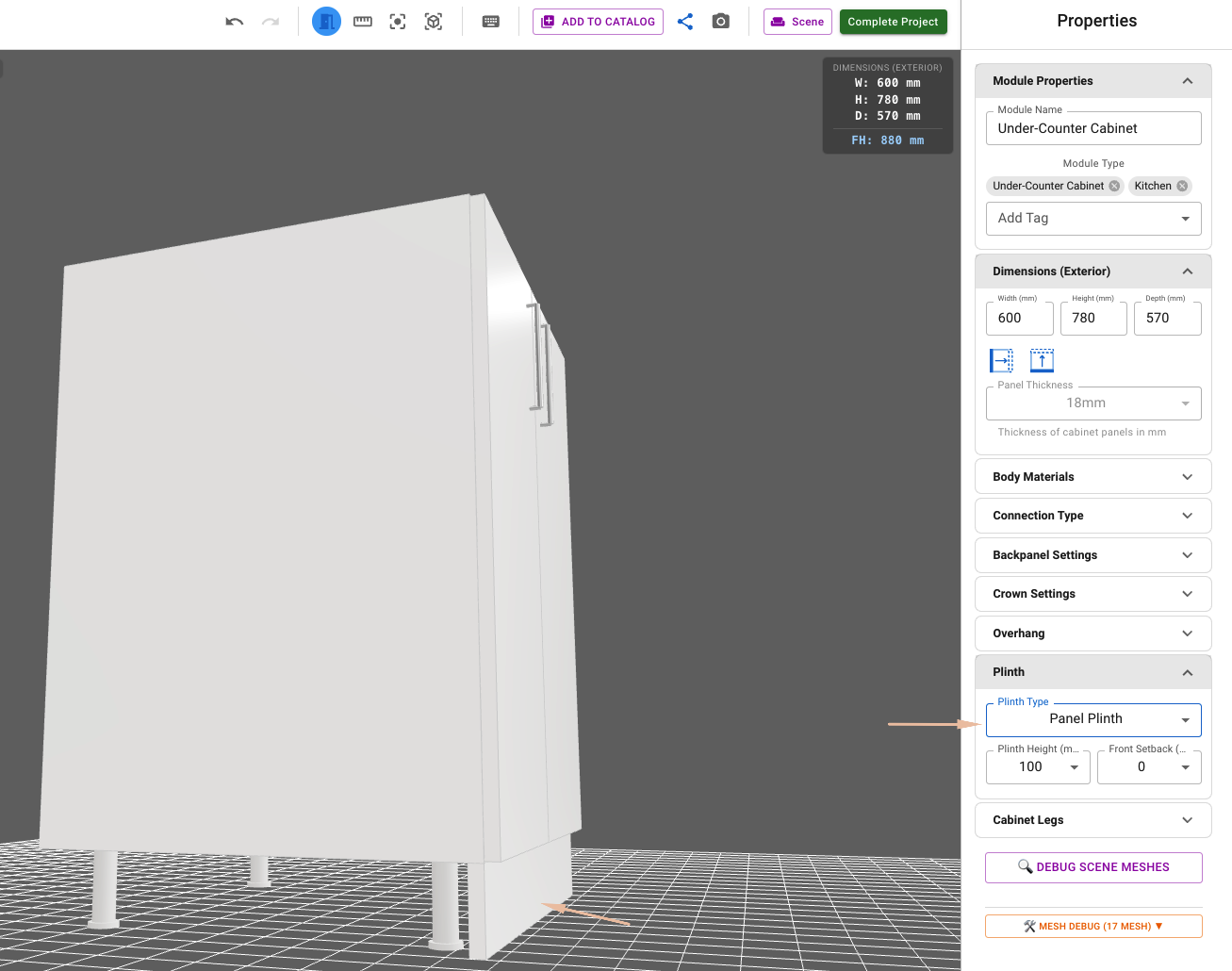The height and width of the screenshot is (971, 1232).
Task: Click the 3D cube fit-view icon
Action: [x=434, y=22]
